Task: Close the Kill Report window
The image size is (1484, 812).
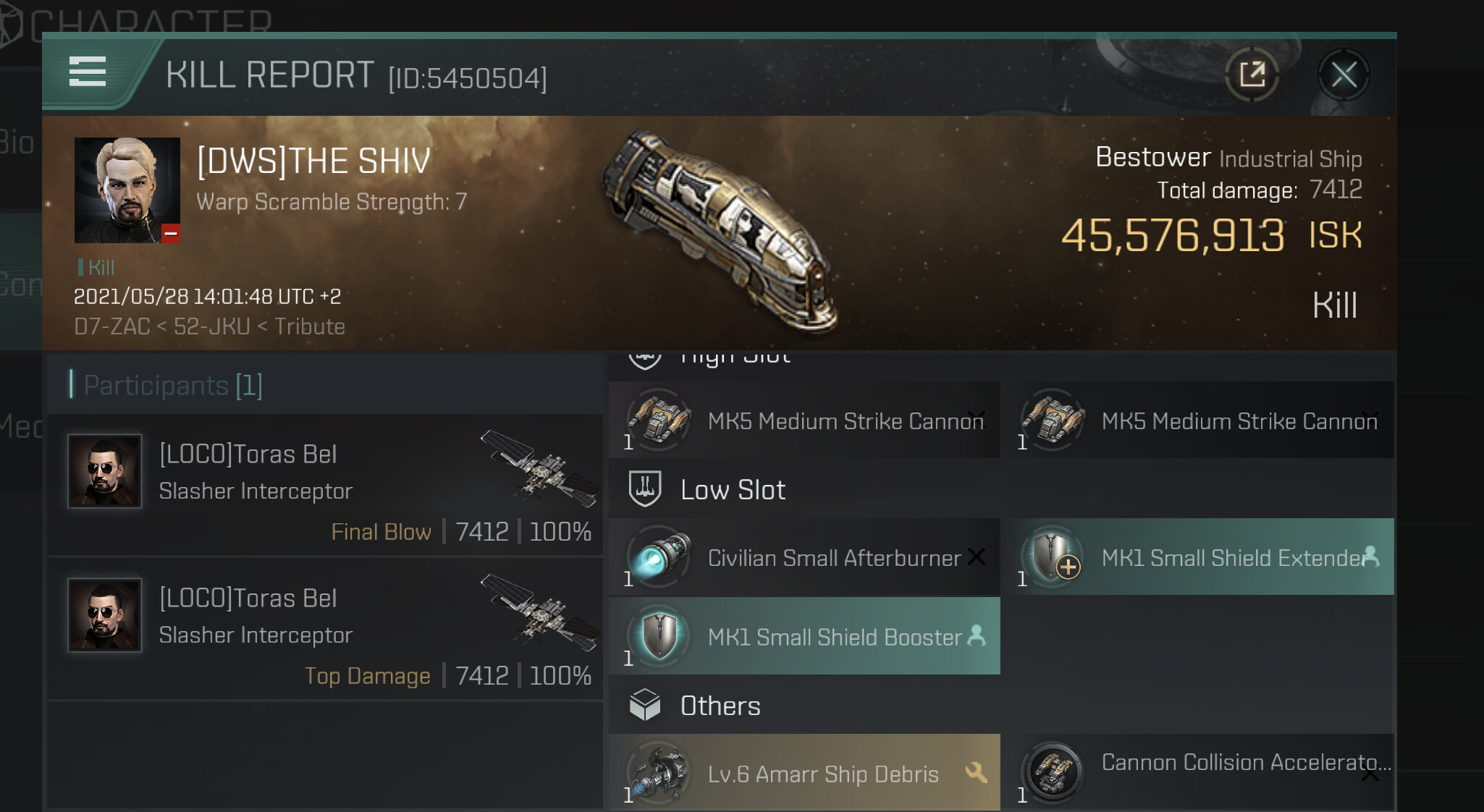Action: (1344, 75)
